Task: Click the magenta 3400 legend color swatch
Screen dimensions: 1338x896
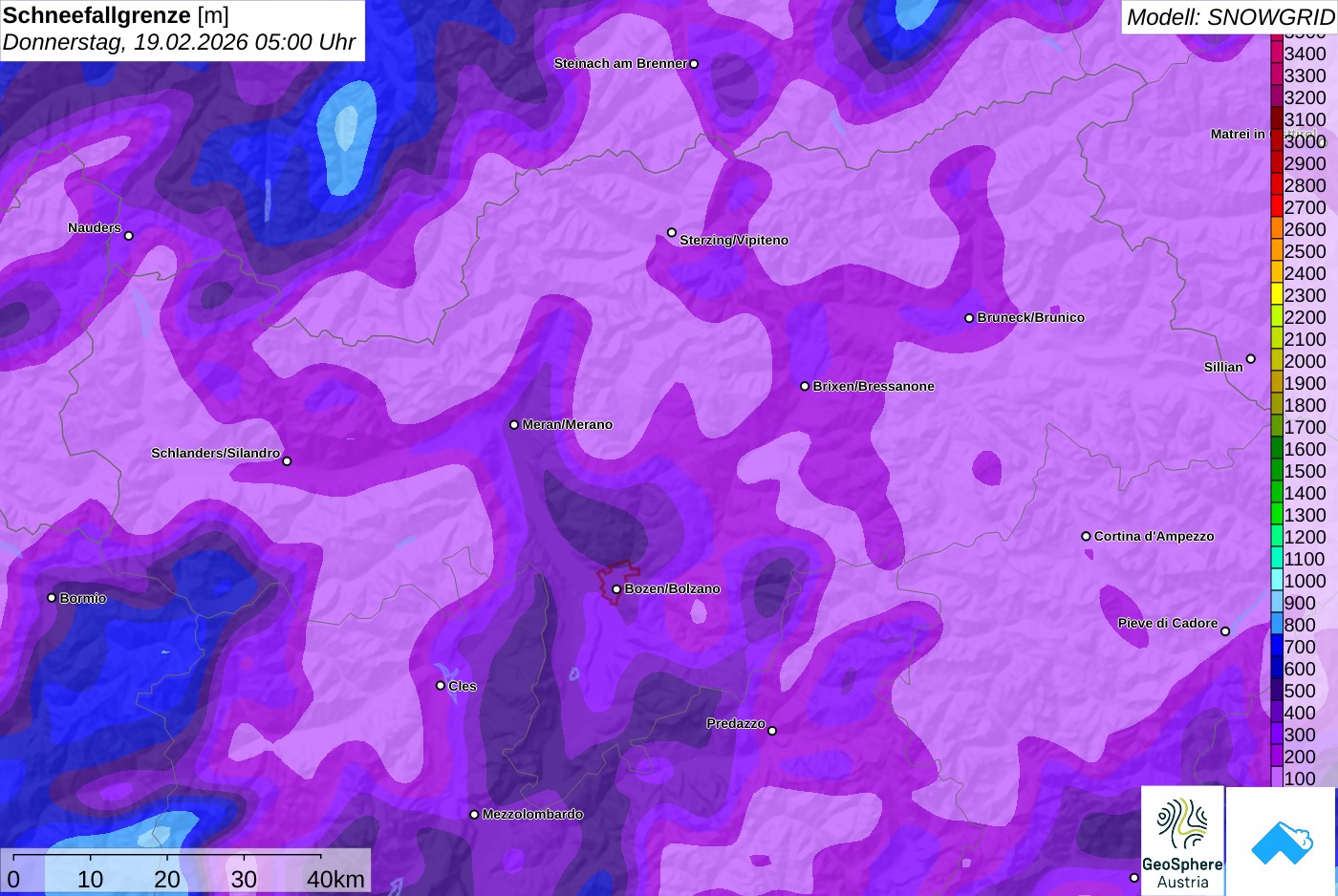Action: tap(1277, 53)
